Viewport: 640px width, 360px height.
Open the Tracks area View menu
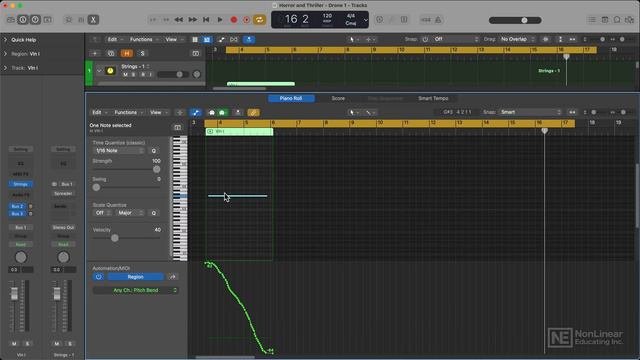point(173,40)
